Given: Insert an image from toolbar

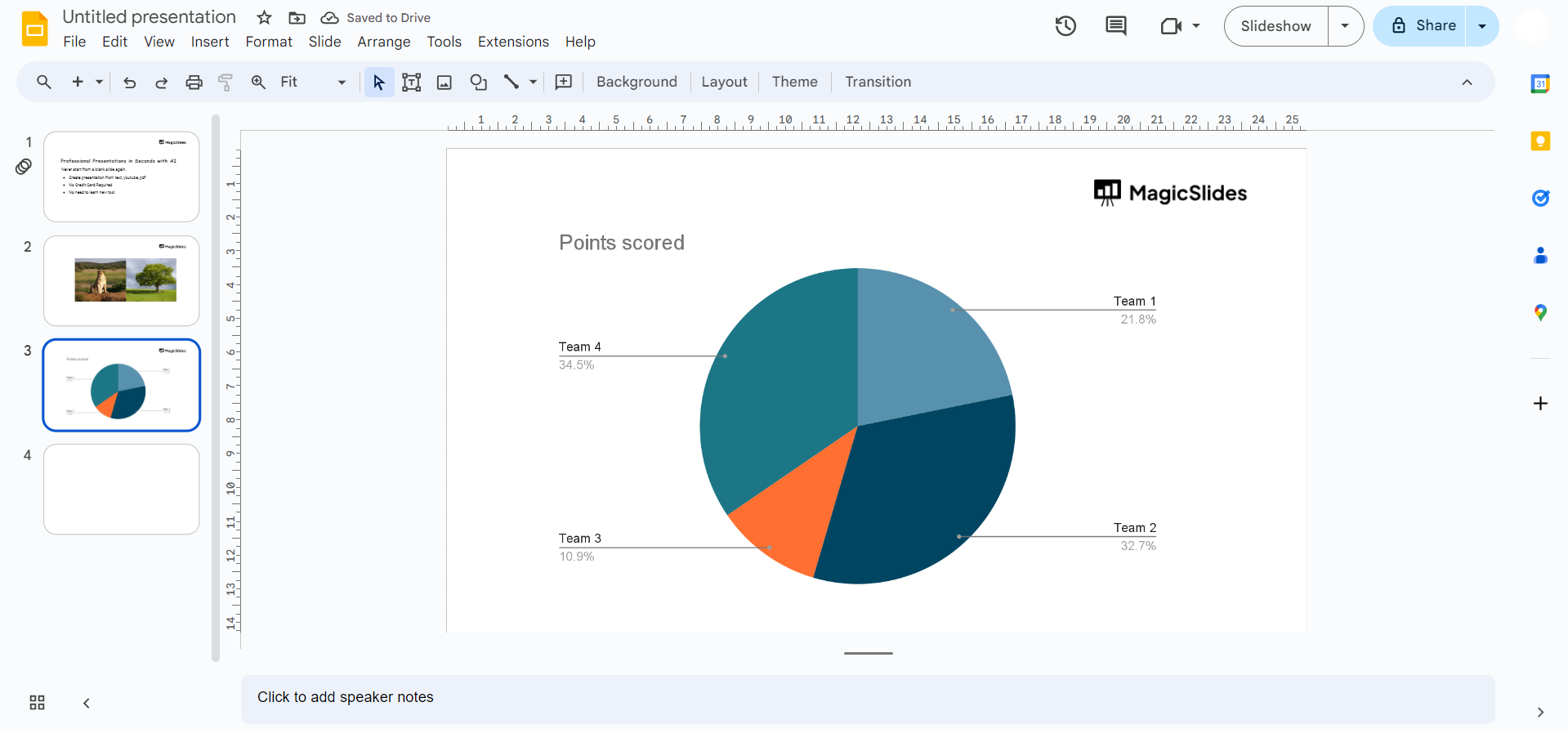Looking at the screenshot, I should 444,82.
